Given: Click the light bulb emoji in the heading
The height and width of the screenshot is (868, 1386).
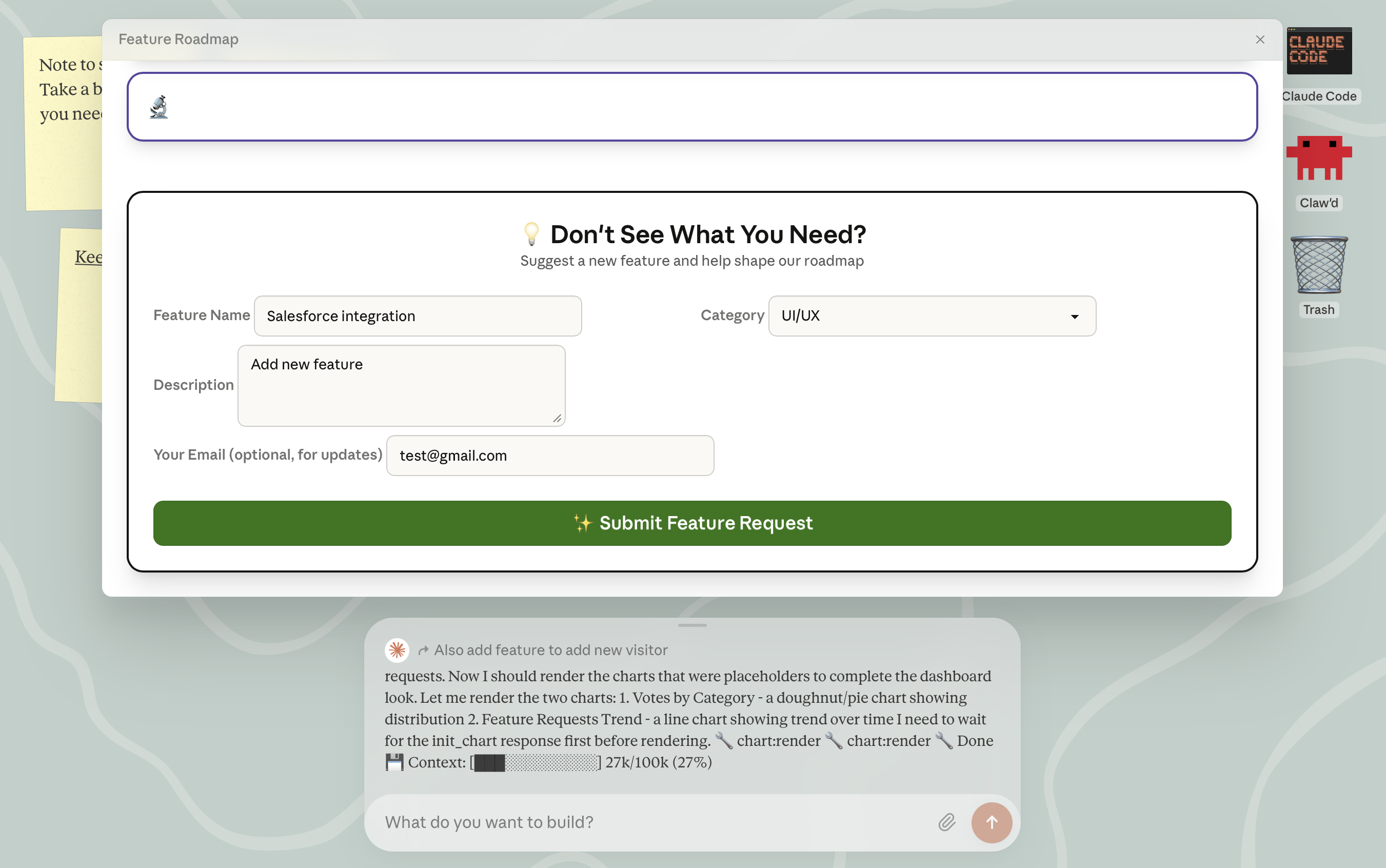Looking at the screenshot, I should pyautogui.click(x=531, y=233).
